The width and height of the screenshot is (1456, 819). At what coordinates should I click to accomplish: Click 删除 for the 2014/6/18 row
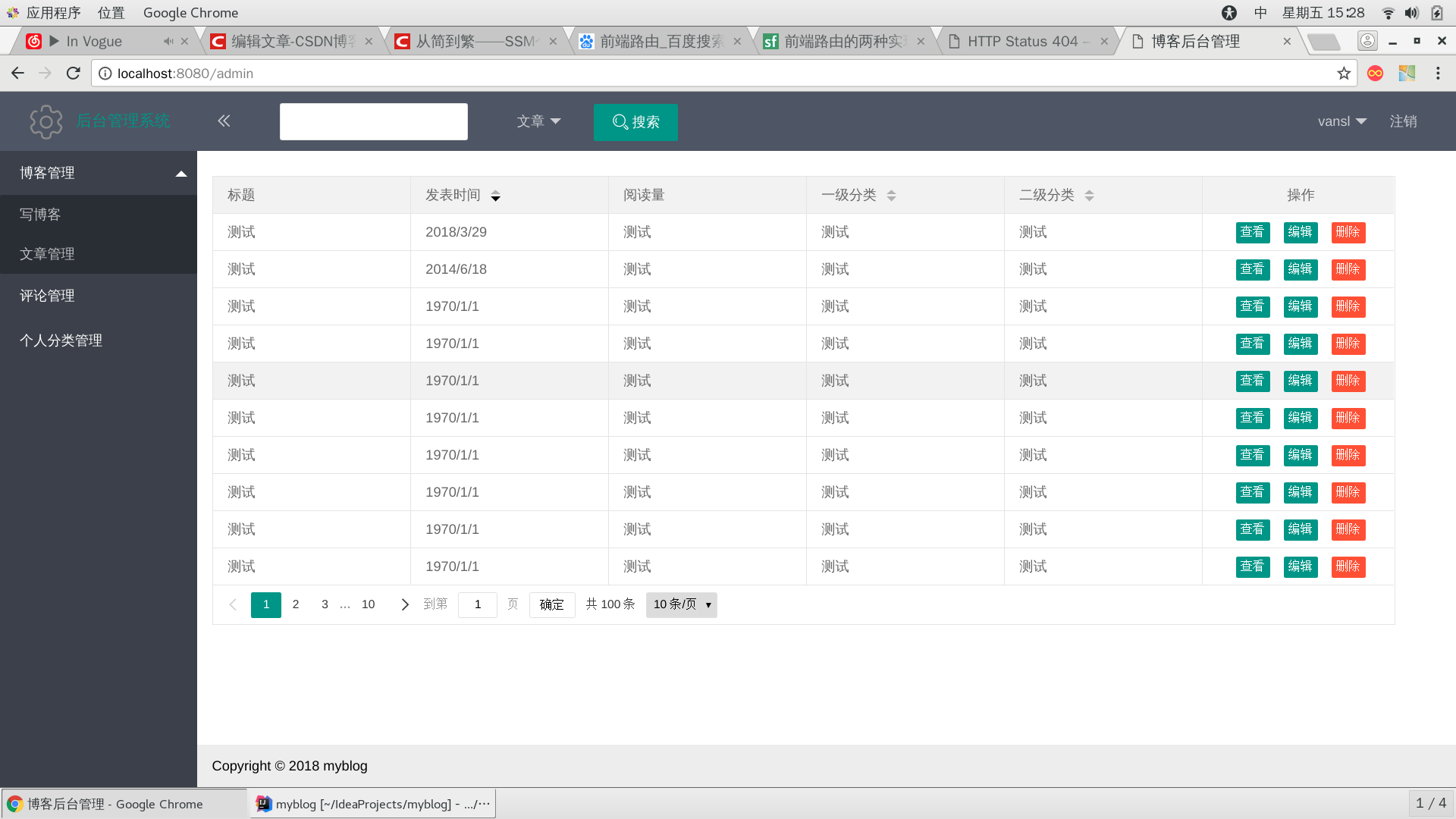(1348, 269)
